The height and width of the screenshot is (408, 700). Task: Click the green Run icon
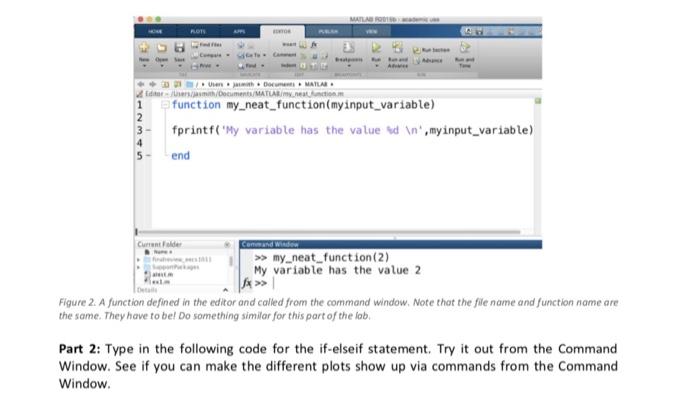pos(376,47)
